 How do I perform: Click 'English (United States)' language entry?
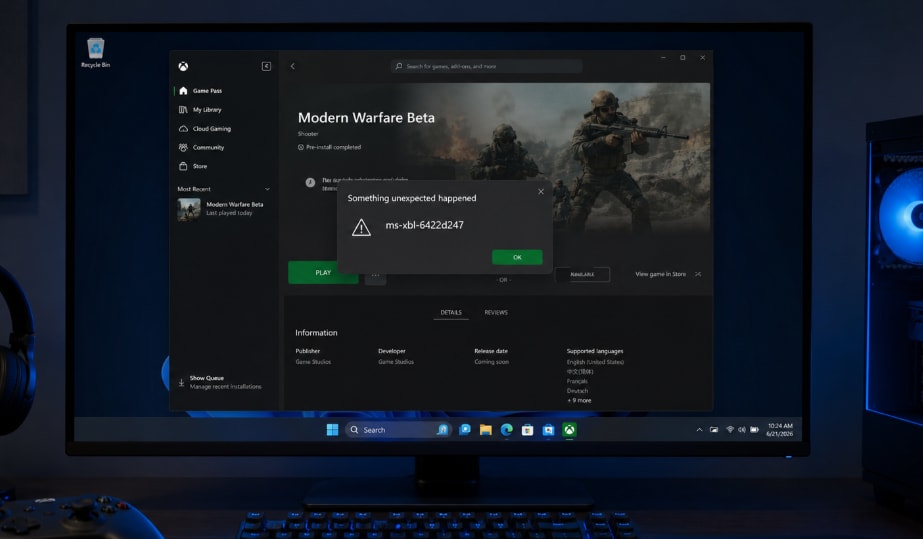pos(595,362)
